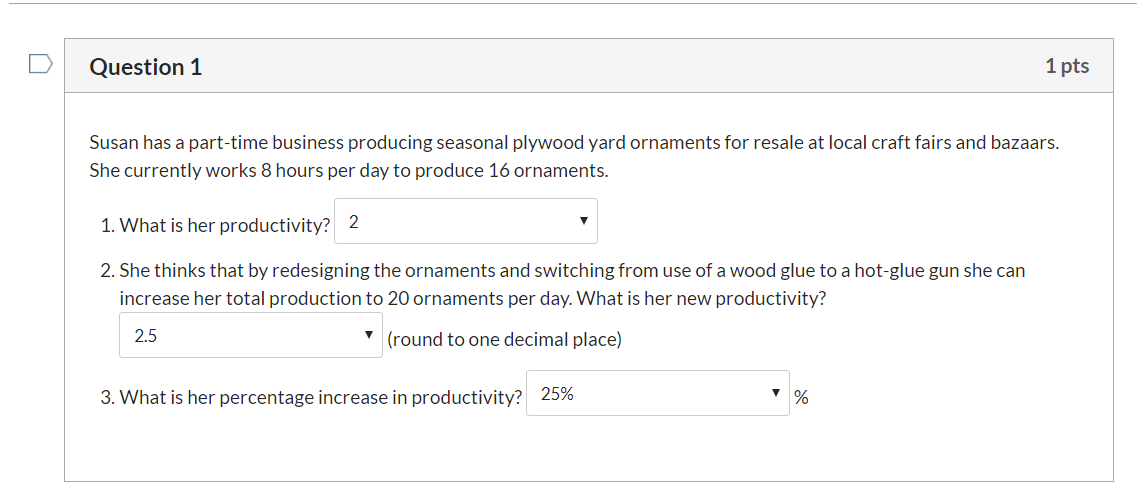Flag Question 1 with the flag icon
This screenshot has height=497, width=1137.
41,64
